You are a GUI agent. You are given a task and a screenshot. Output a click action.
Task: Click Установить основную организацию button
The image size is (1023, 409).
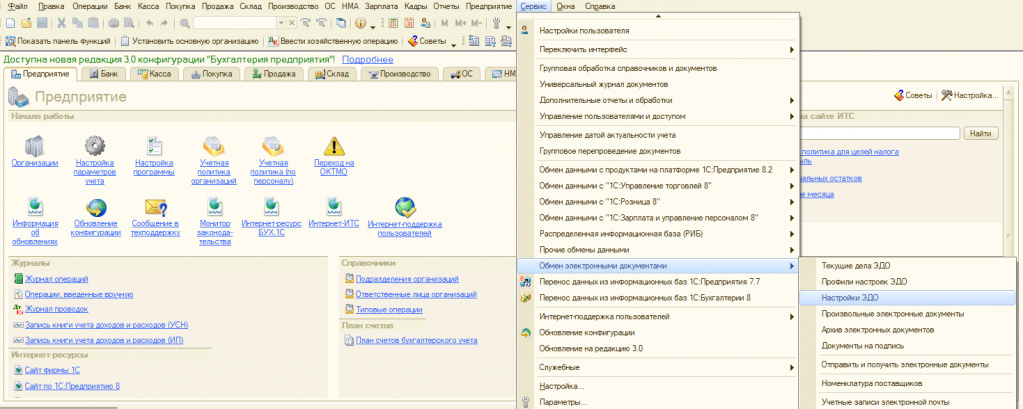(190, 42)
